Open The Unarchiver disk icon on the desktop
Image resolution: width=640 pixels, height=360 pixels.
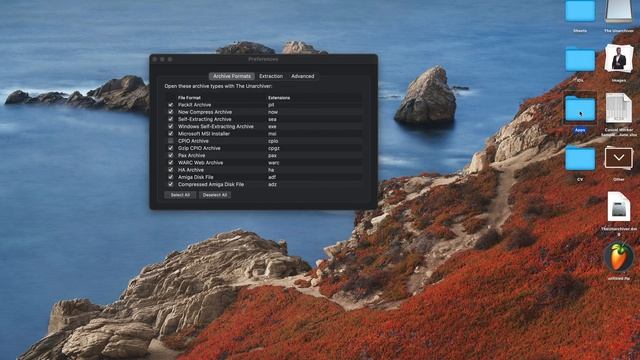pyautogui.click(x=619, y=11)
